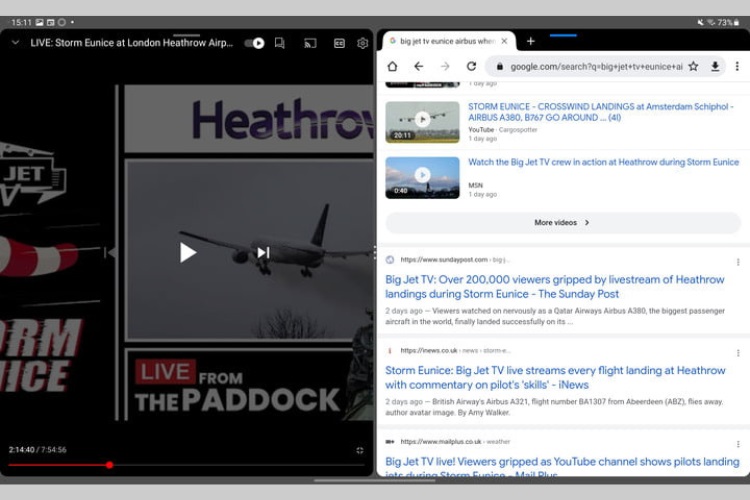Open Sunday Post 'Over 200,000 viewers gripped' article
This screenshot has width=750, height=500.
pos(555,287)
